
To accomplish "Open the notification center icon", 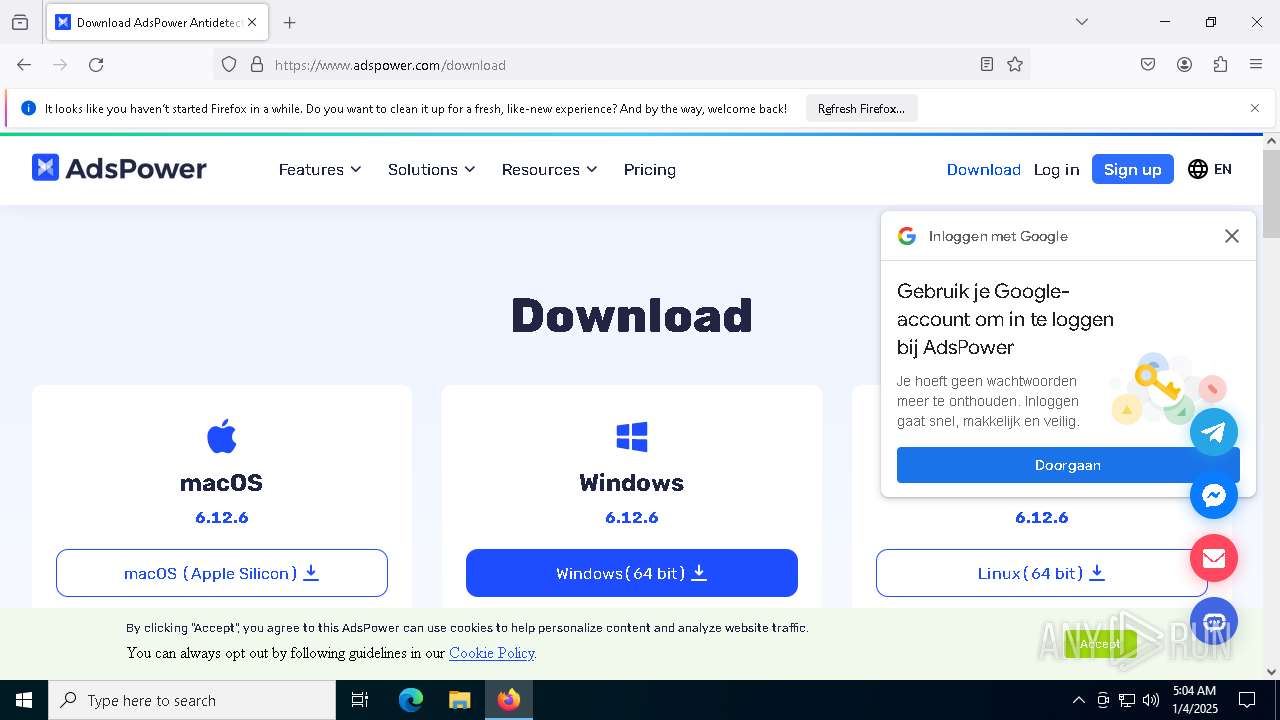I will 1247,700.
